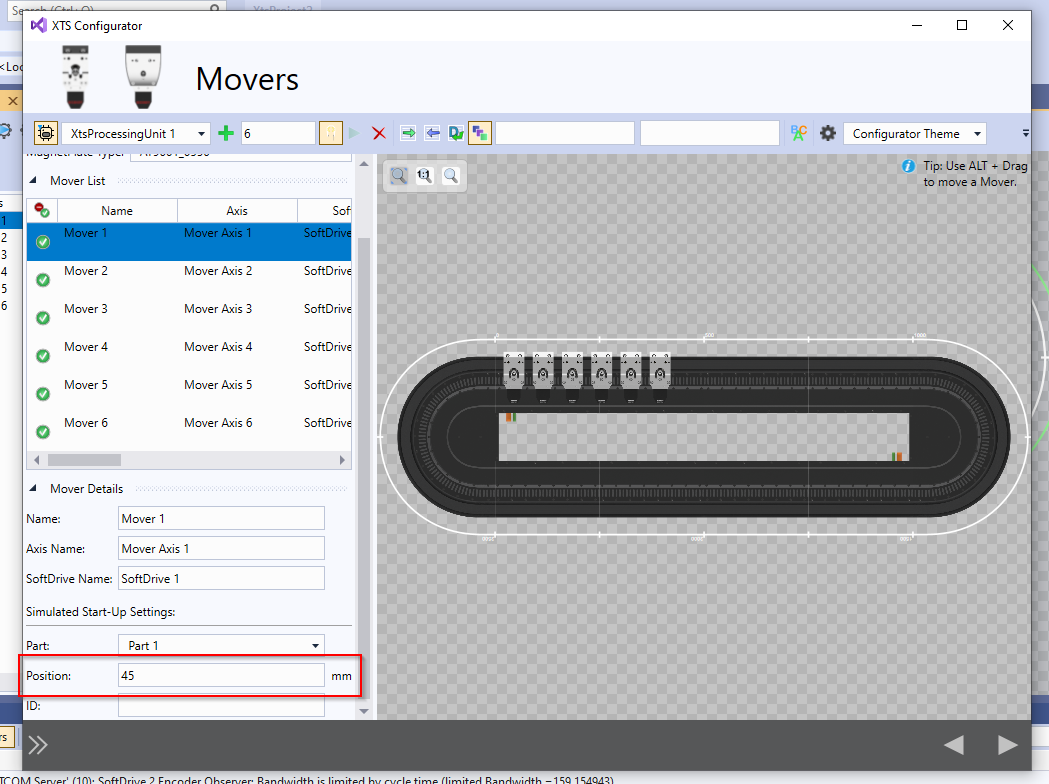Click the green right-arrow export icon

click(x=408, y=133)
